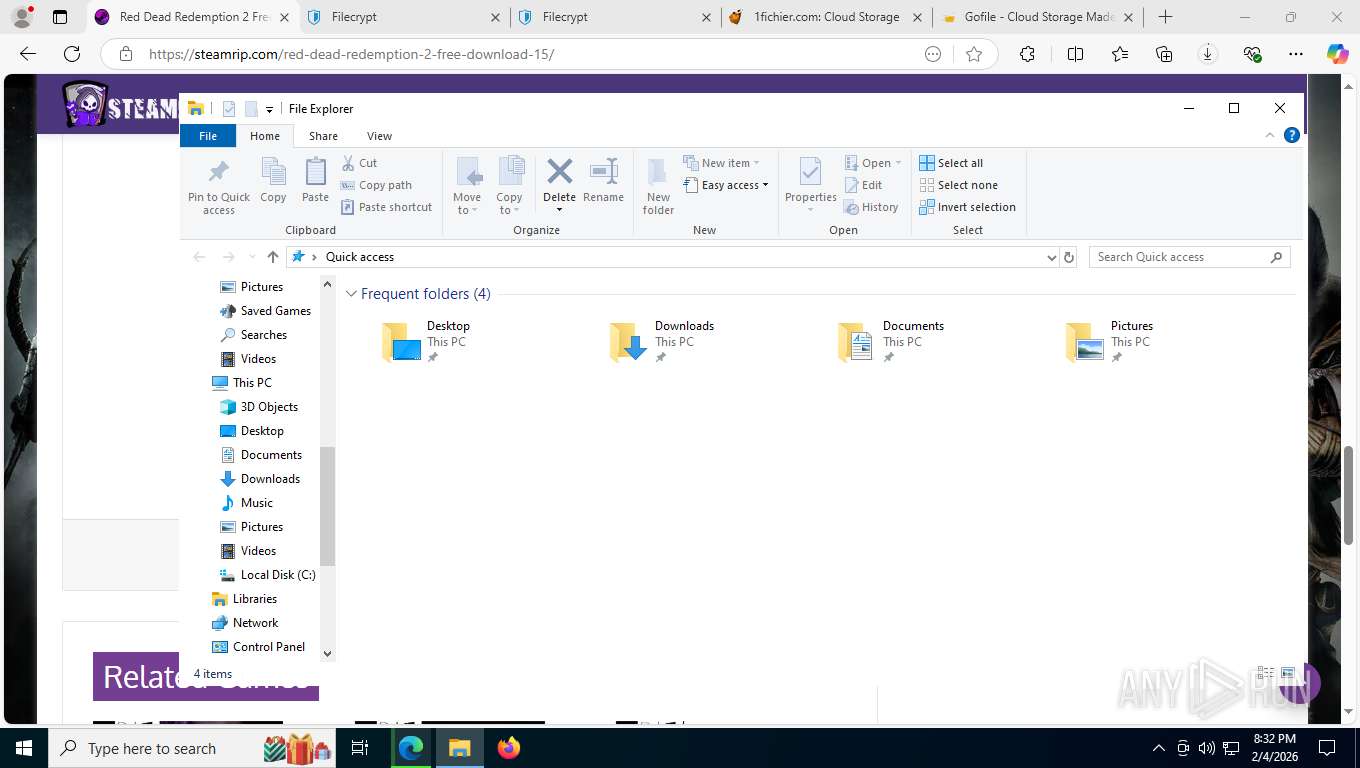Open Quick Access Toolbar customize dropdown
Viewport: 1360px width, 768px height.
270,109
